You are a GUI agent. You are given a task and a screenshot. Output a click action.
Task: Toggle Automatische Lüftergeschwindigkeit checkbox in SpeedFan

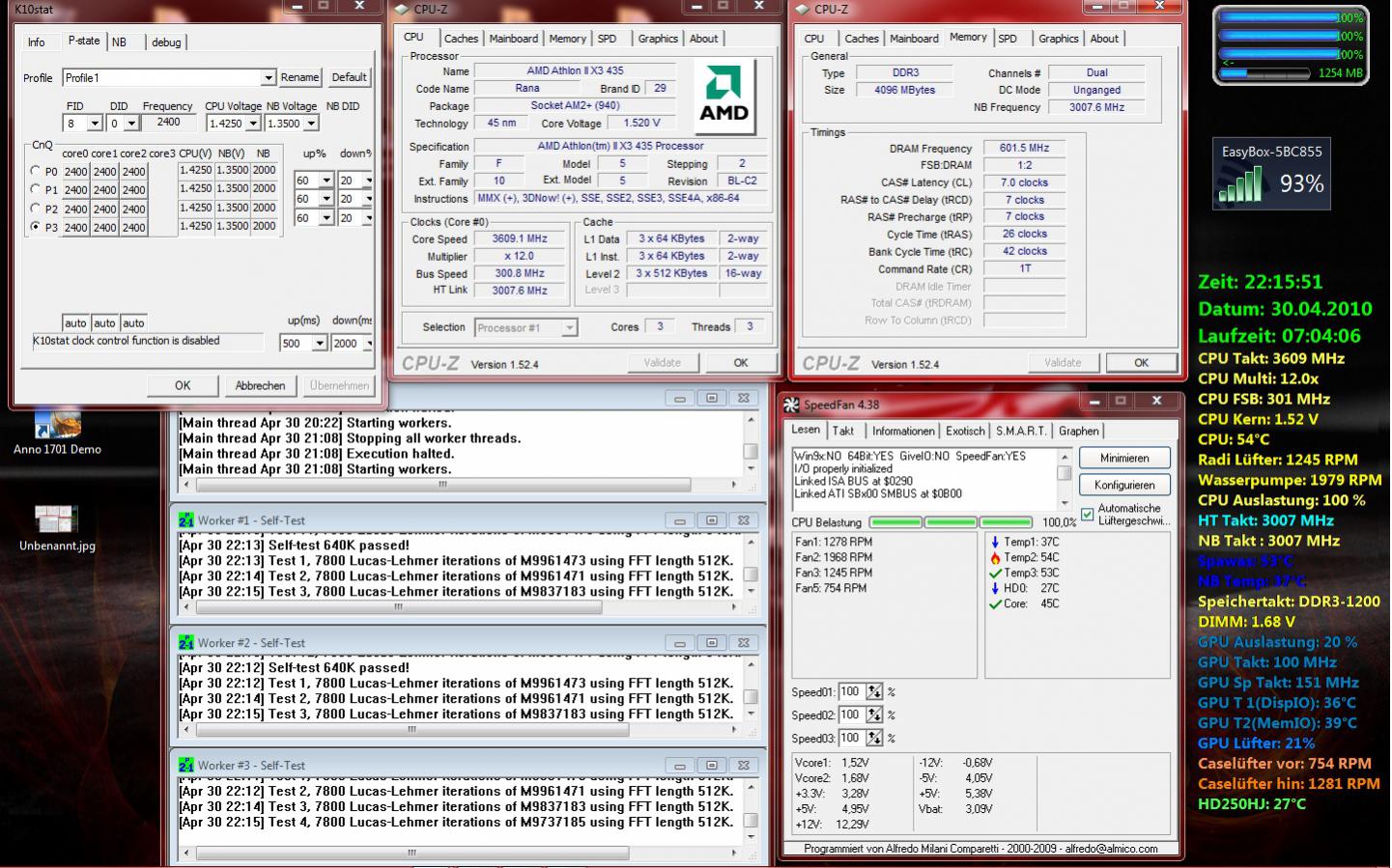coord(1088,514)
